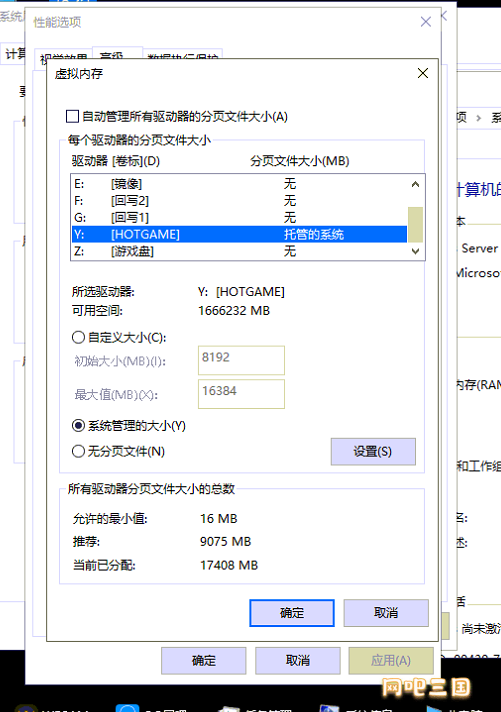This screenshot has width=501, height=712.
Task: Select the 自定义大小 radio option
Action: coord(78,337)
